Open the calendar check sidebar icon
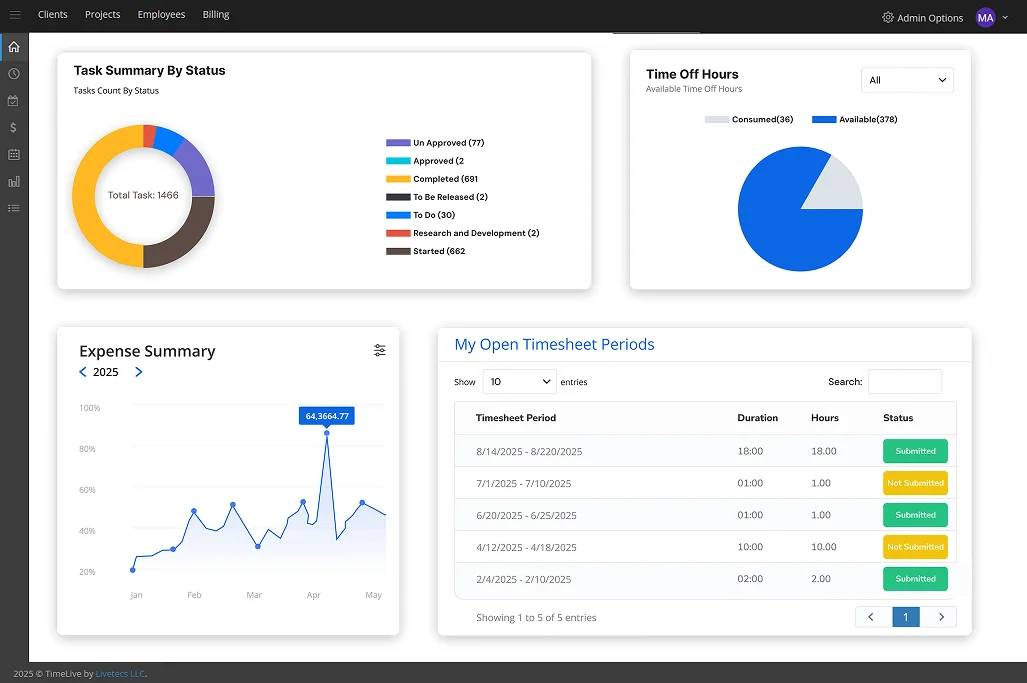 (14, 101)
